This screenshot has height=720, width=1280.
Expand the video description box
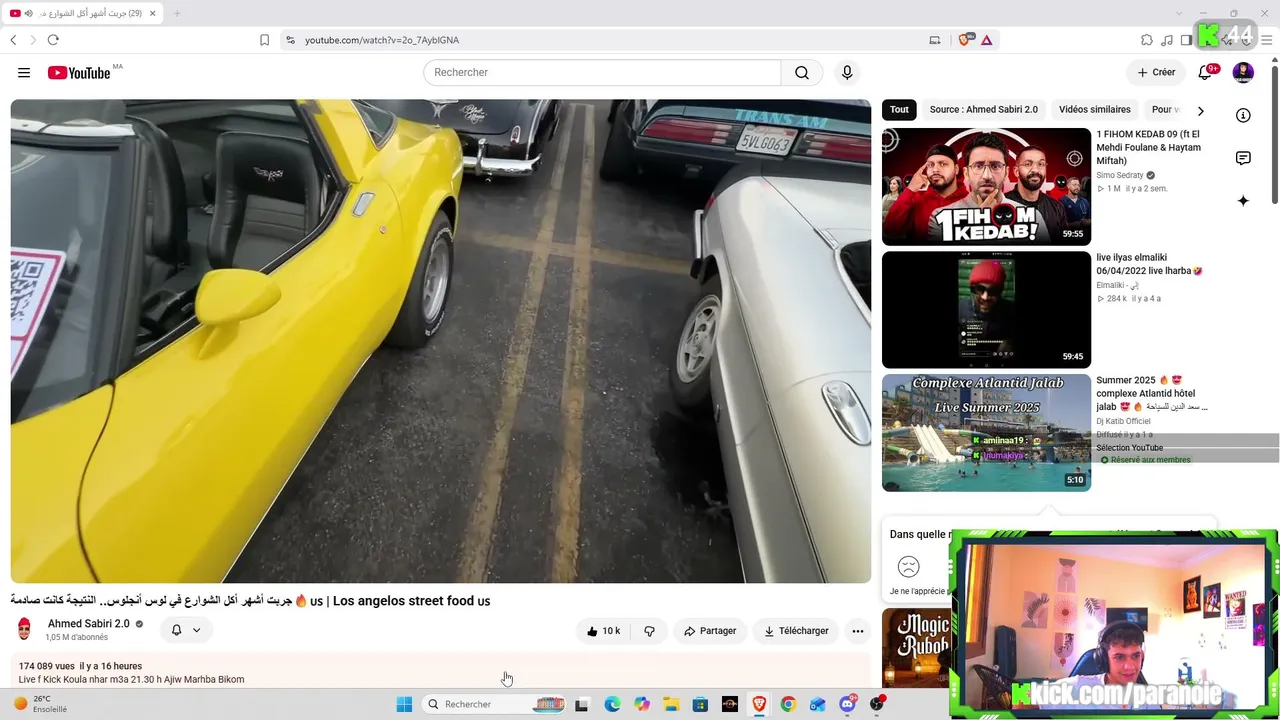coord(441,672)
